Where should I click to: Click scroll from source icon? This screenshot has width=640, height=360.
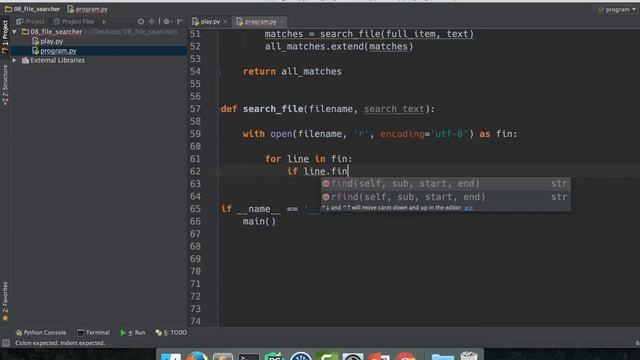[141, 21]
